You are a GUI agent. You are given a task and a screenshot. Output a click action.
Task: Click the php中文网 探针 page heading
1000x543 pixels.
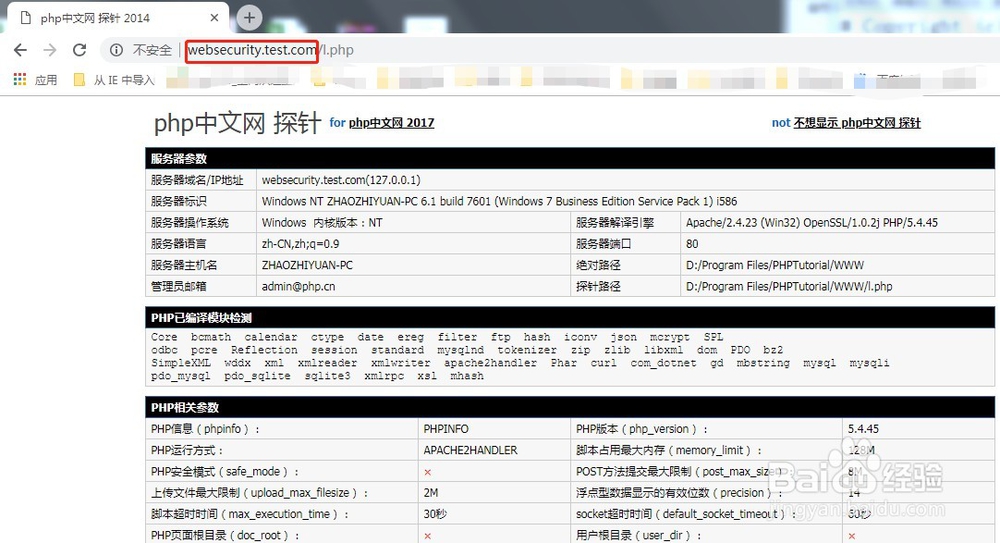[237, 123]
